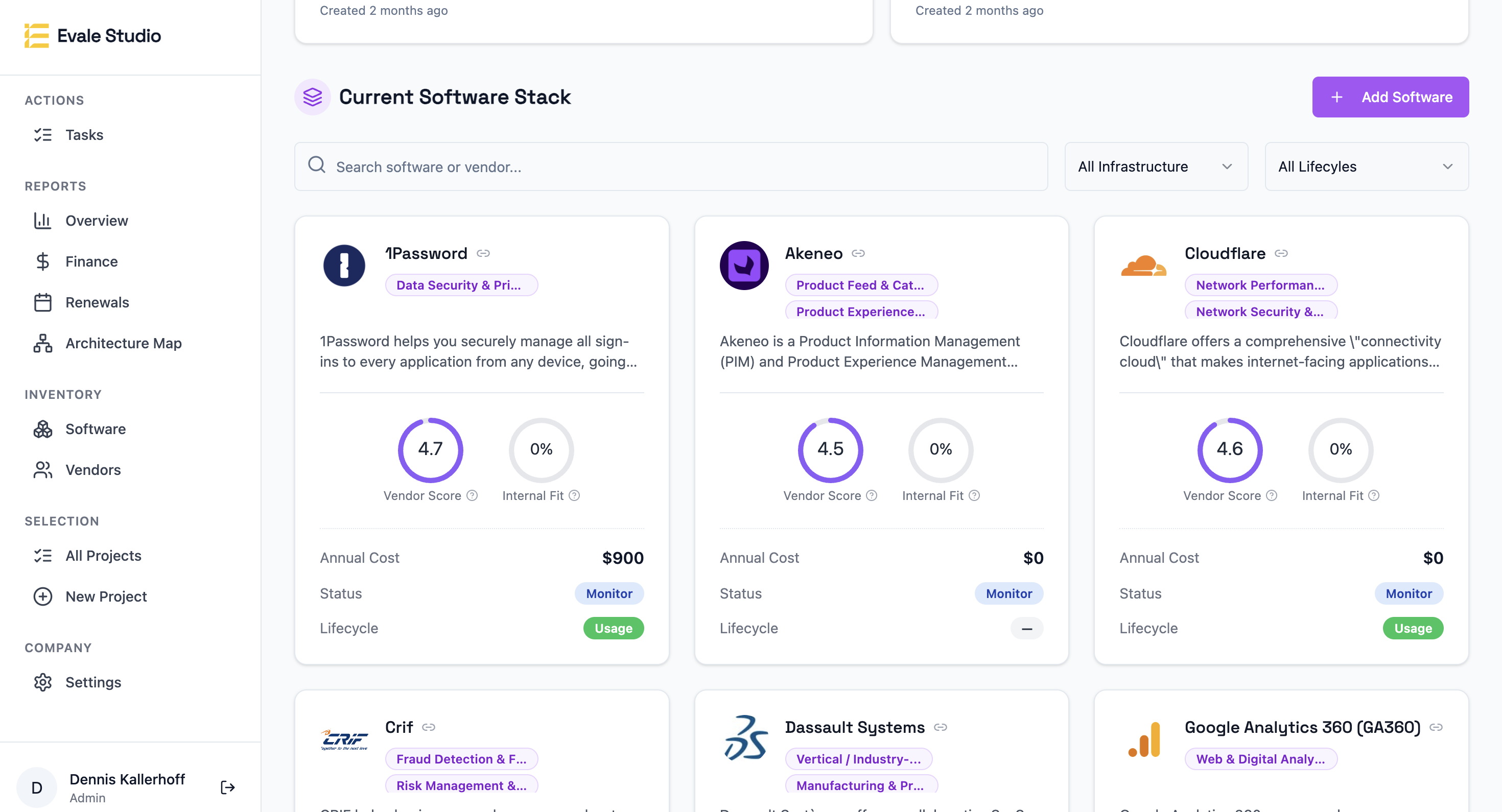This screenshot has height=812, width=1502.
Task: Open the All Infrastructure dropdown
Action: click(x=1155, y=166)
